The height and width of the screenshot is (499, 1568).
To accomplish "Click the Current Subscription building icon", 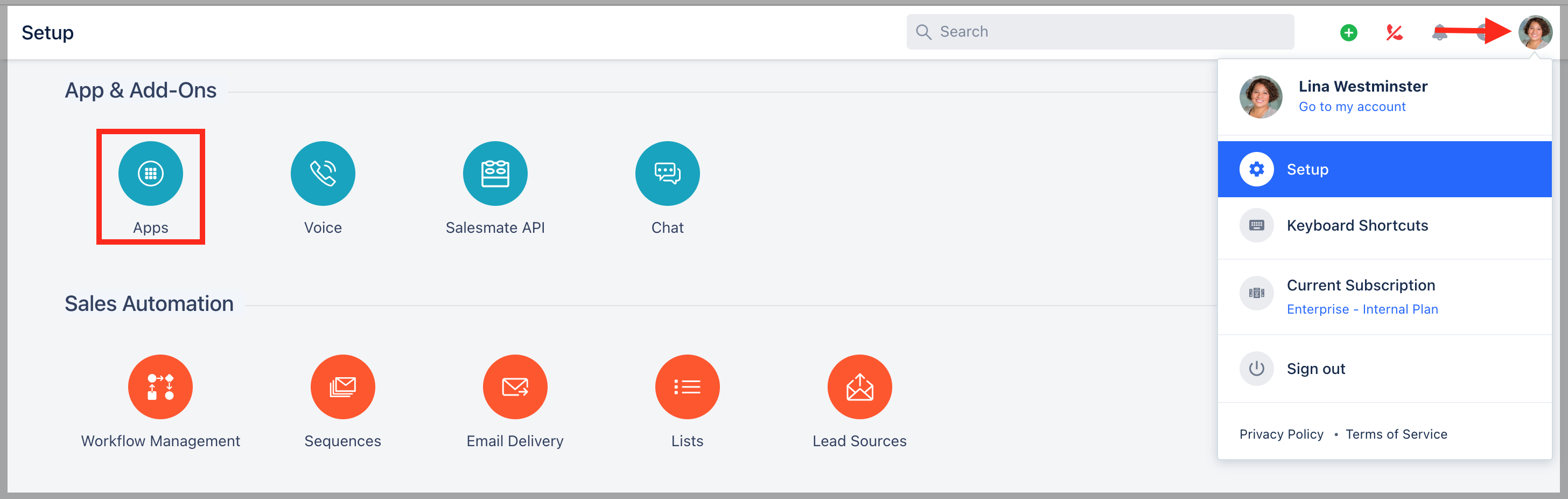I will (1256, 293).
